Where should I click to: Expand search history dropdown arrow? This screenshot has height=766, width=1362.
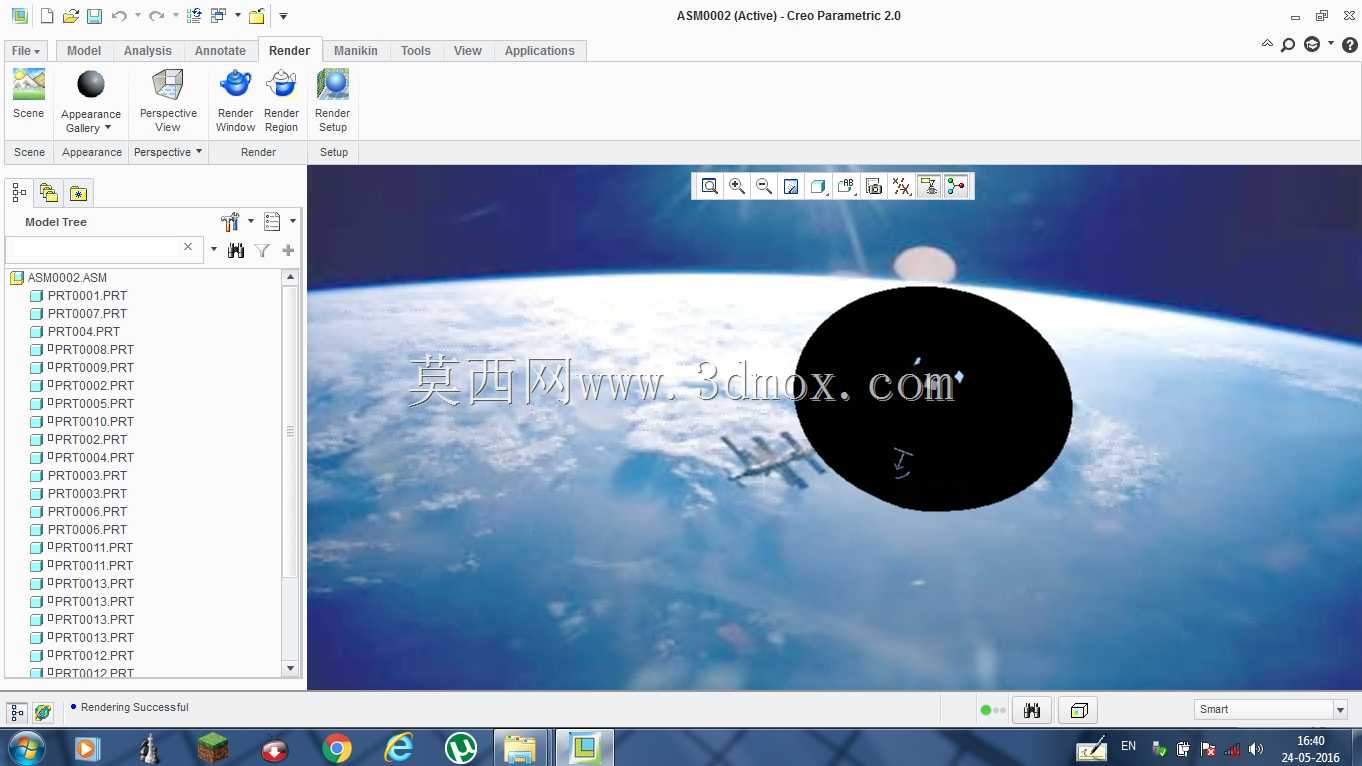(x=213, y=250)
